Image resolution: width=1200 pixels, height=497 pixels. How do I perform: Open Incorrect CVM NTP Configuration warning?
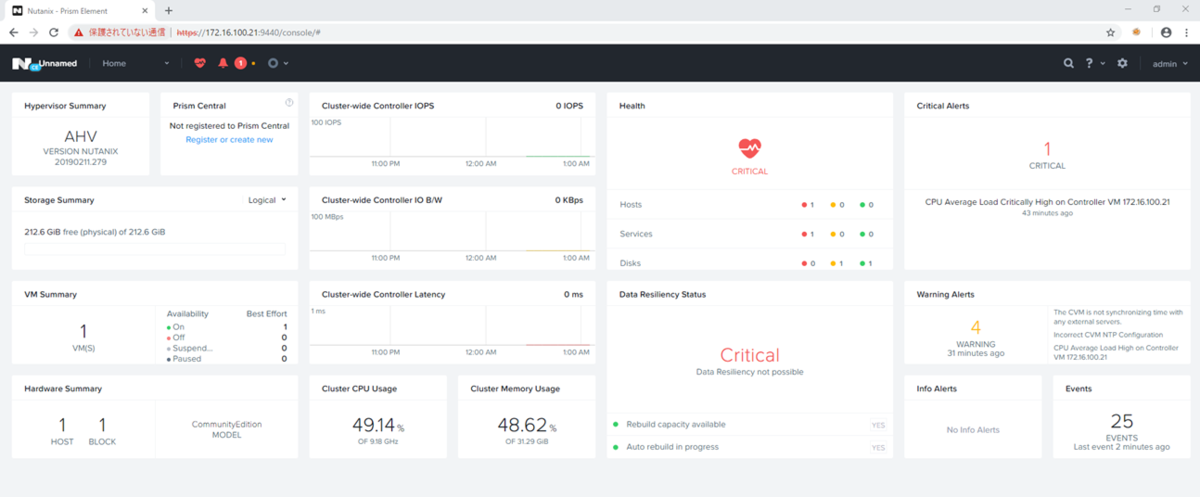pyautogui.click(x=1109, y=335)
